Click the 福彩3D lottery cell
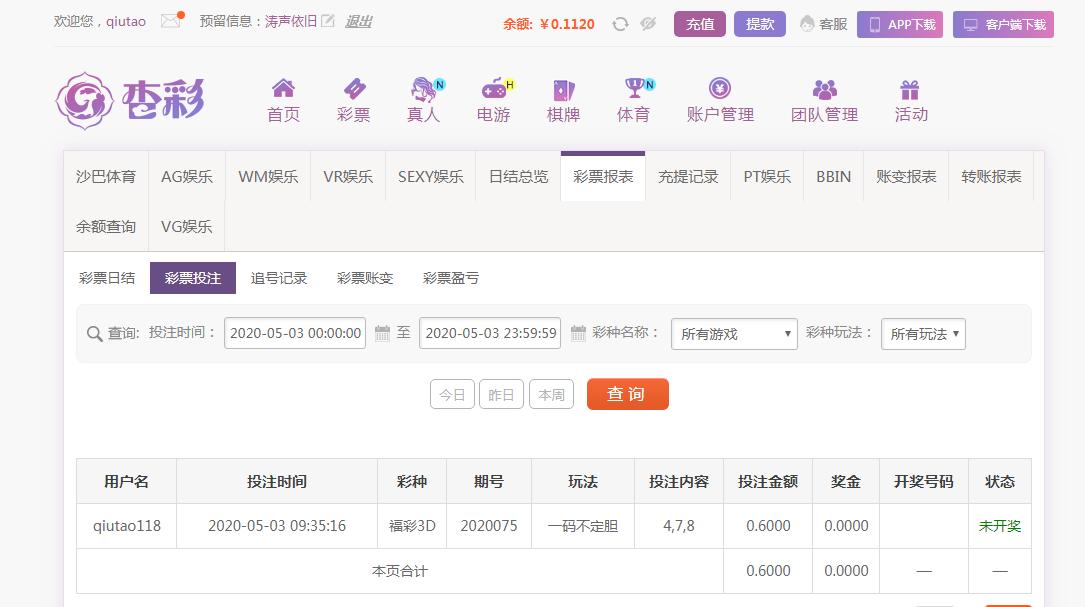 coord(412,526)
